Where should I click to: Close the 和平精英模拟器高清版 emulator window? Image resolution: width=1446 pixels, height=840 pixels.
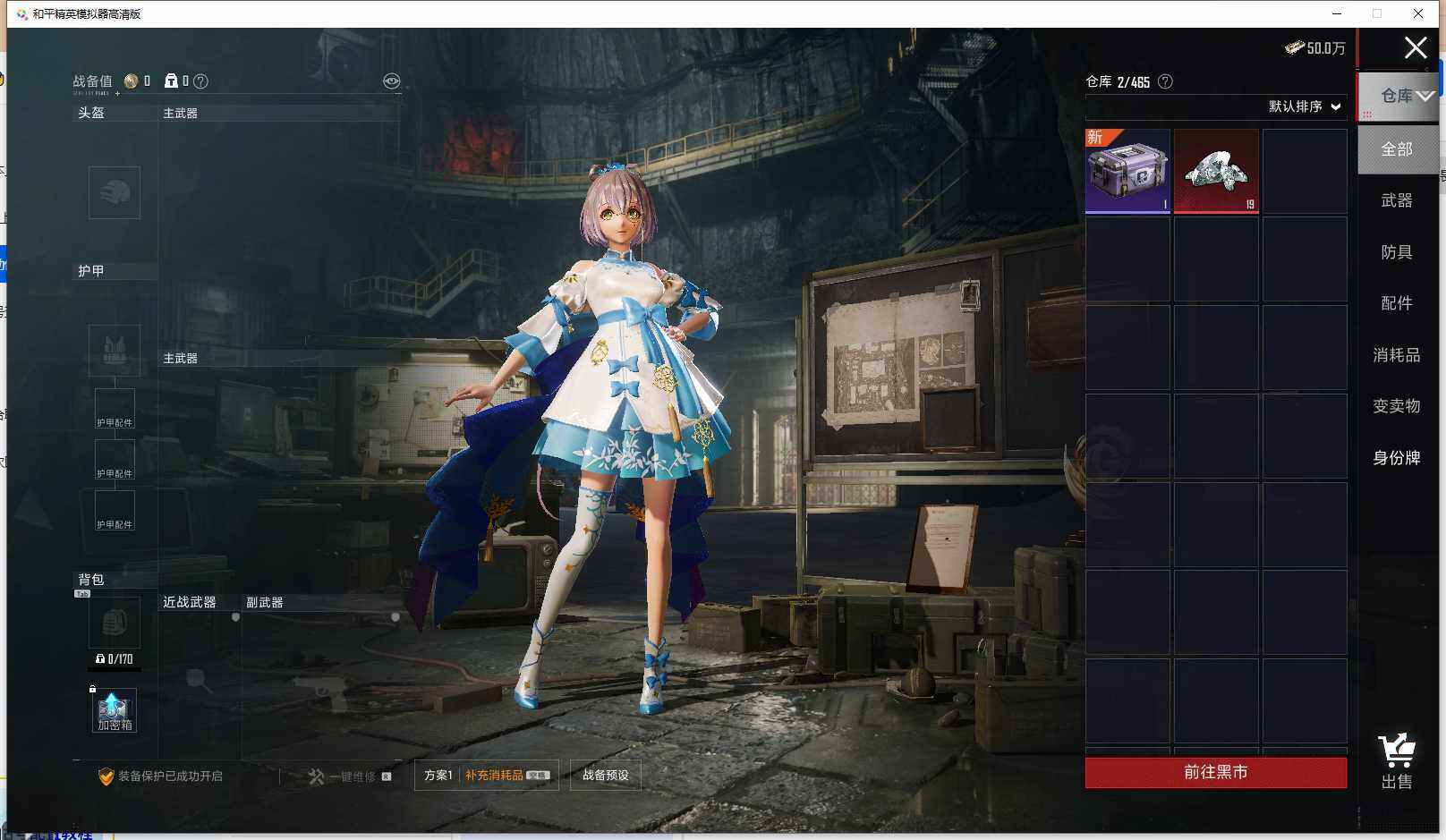click(x=1418, y=13)
